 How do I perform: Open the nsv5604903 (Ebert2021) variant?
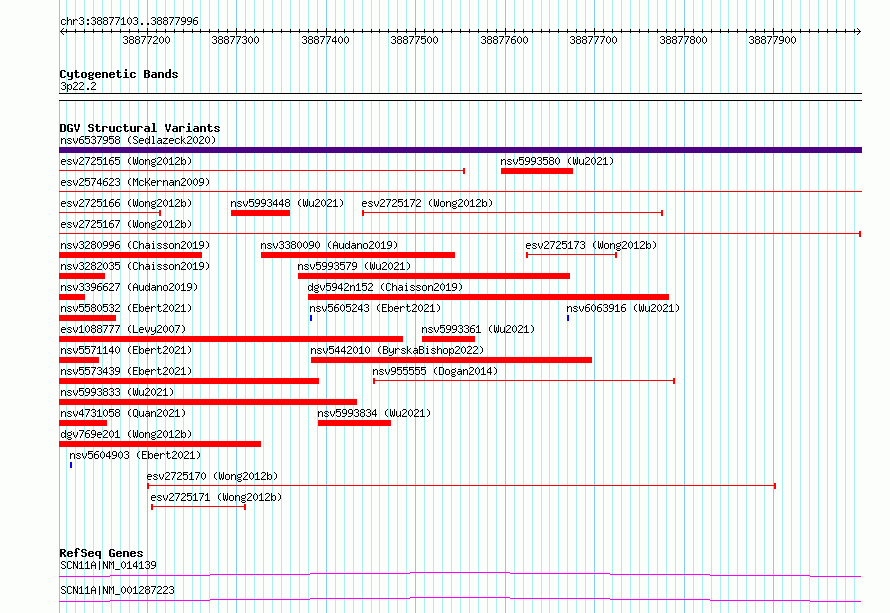[135, 455]
